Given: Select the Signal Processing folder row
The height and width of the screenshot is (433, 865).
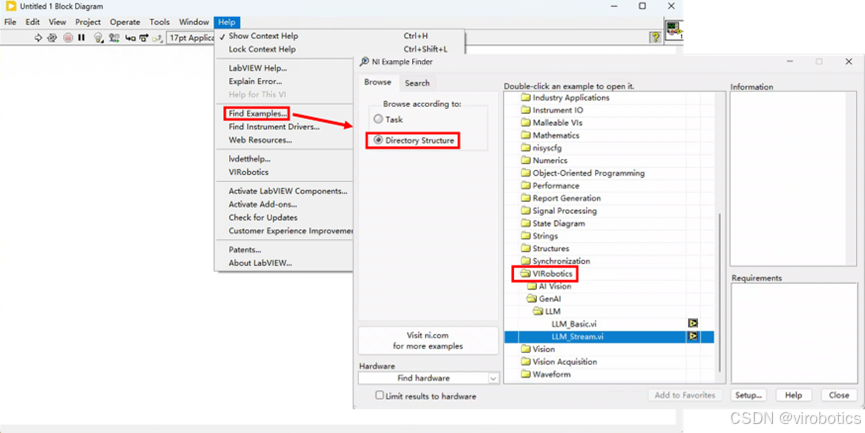Looking at the screenshot, I should [564, 211].
